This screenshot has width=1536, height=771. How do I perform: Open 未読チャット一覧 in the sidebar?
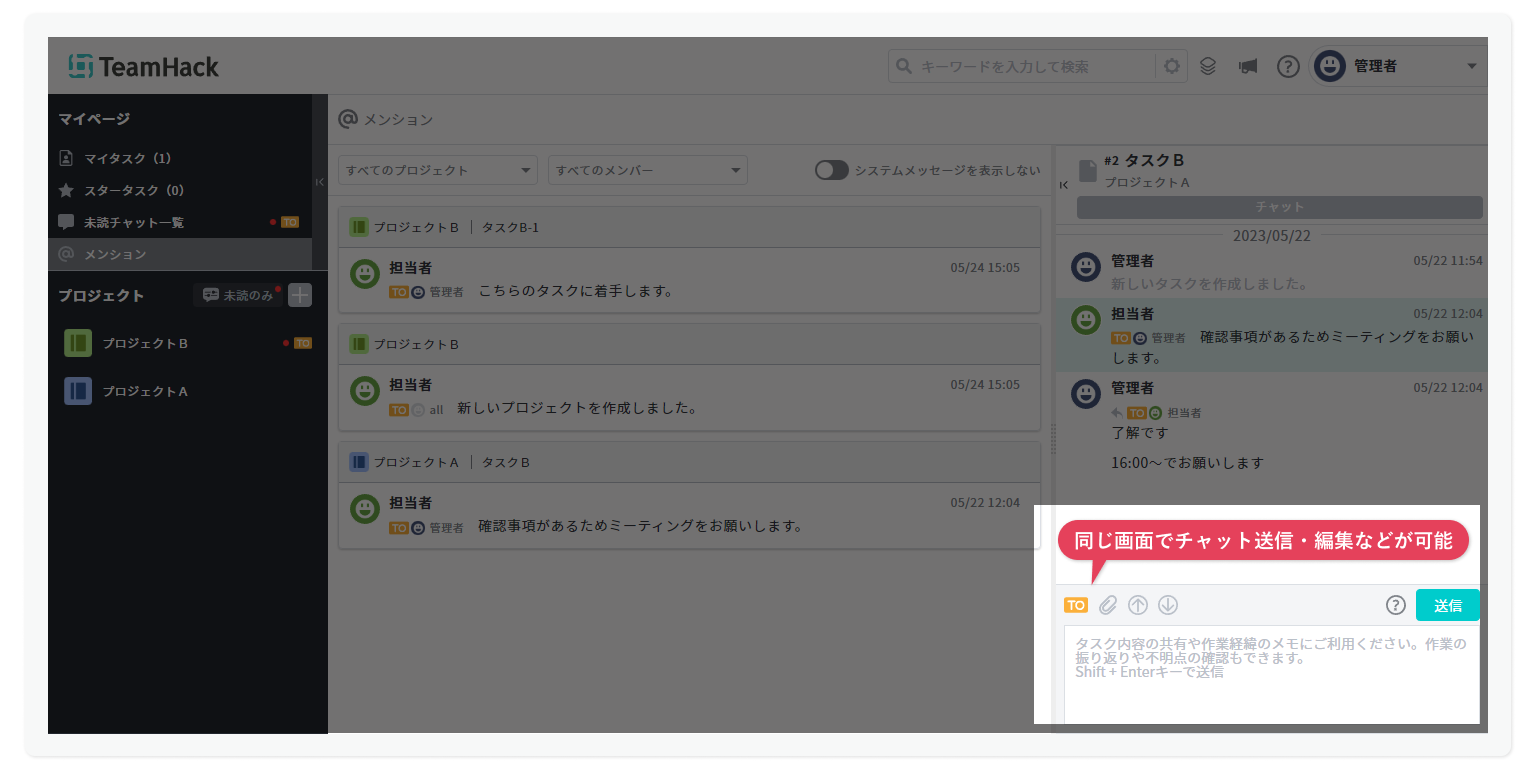(x=134, y=222)
